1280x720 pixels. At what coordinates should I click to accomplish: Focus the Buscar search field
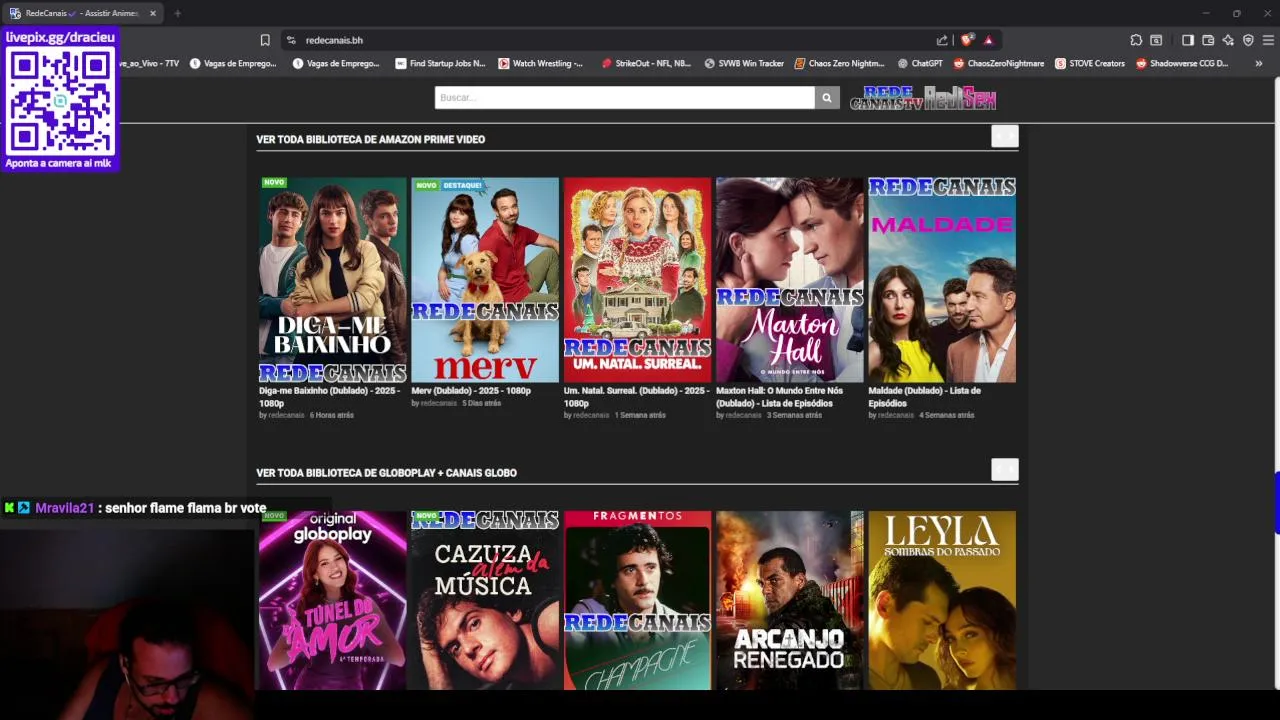[624, 97]
